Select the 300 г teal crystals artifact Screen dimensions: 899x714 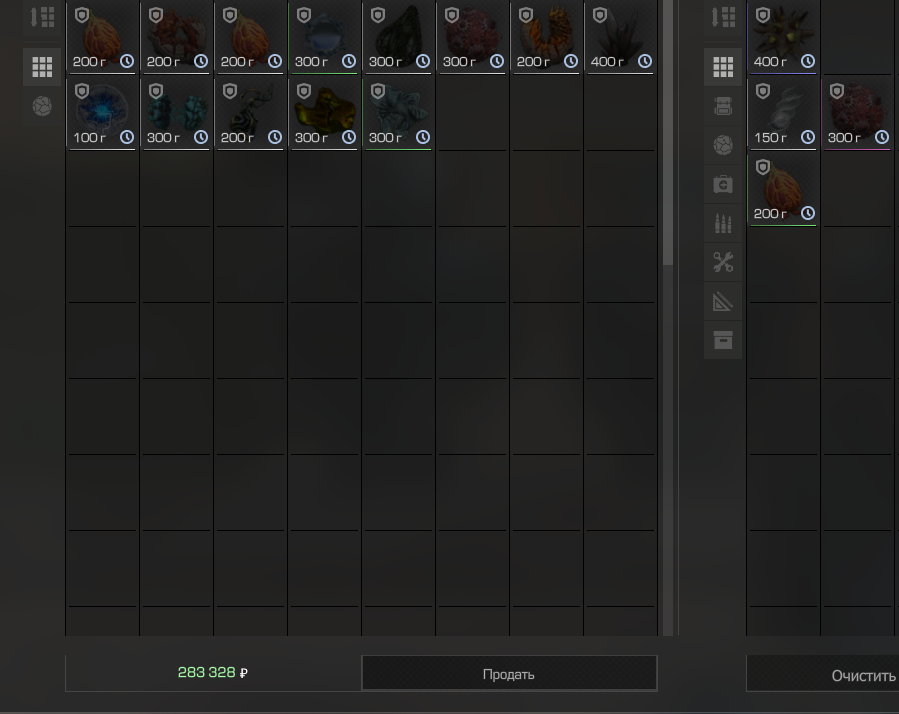176,114
